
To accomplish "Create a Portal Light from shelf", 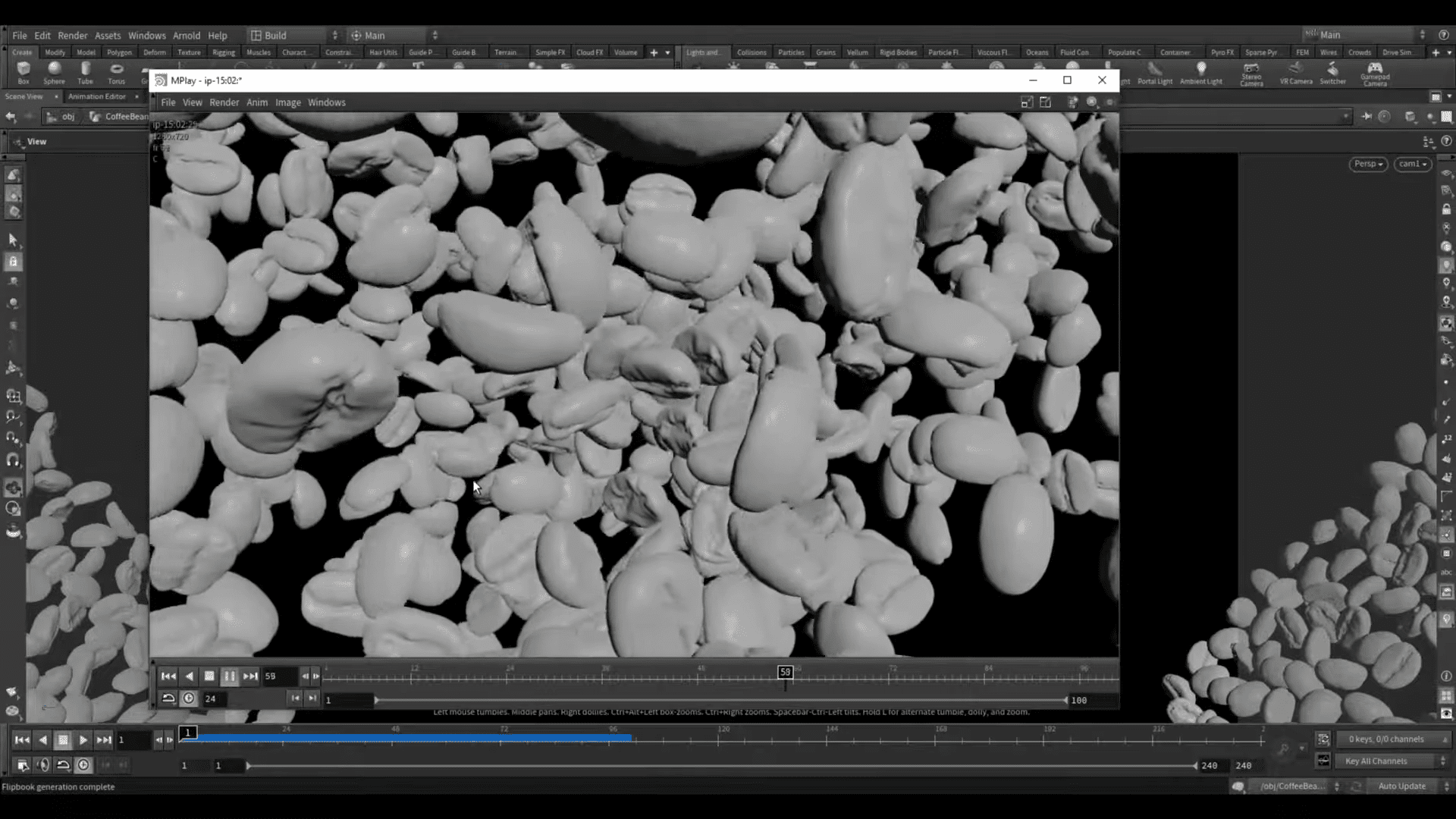I will pyautogui.click(x=1154, y=74).
